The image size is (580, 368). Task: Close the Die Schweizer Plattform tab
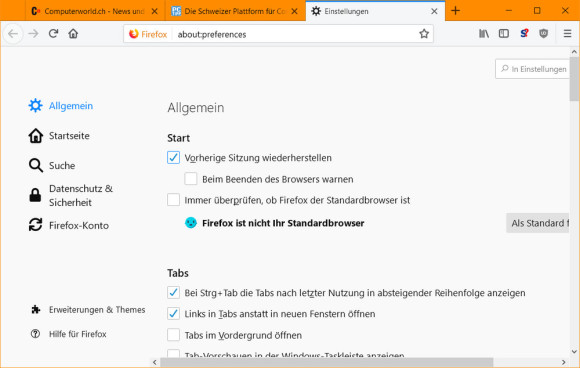pyautogui.click(x=294, y=11)
